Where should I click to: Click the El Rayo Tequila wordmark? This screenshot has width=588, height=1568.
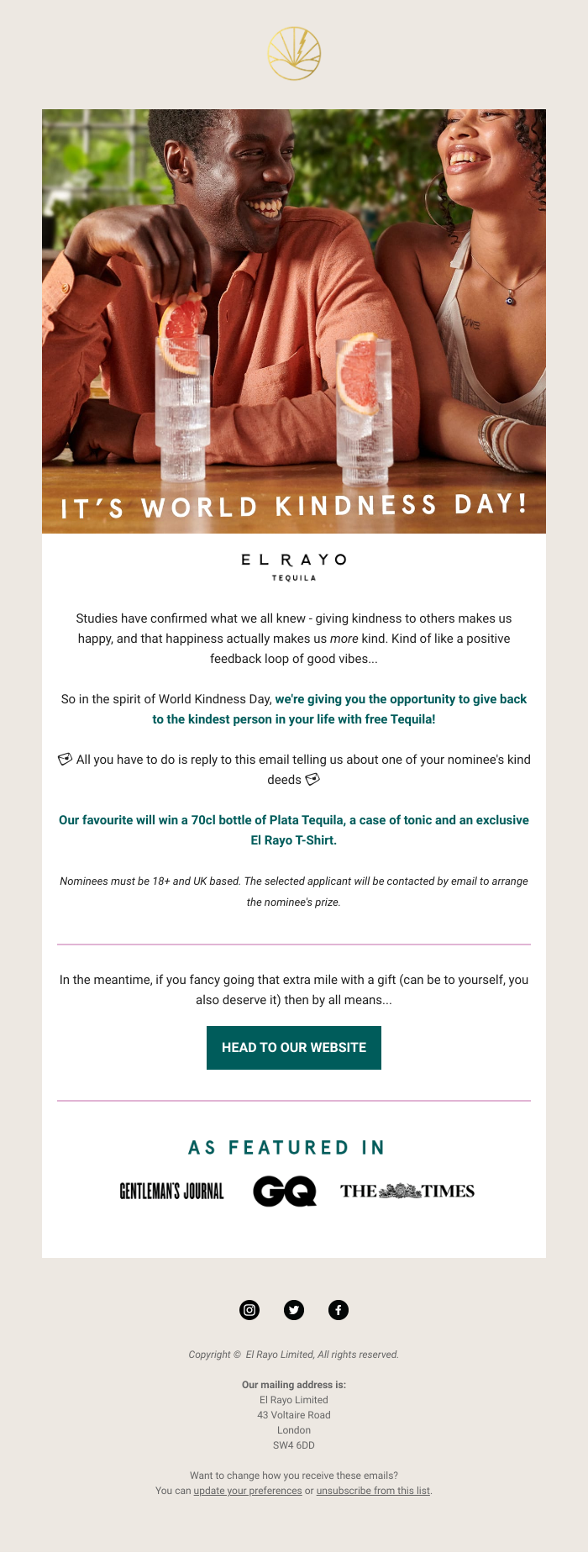tap(294, 566)
